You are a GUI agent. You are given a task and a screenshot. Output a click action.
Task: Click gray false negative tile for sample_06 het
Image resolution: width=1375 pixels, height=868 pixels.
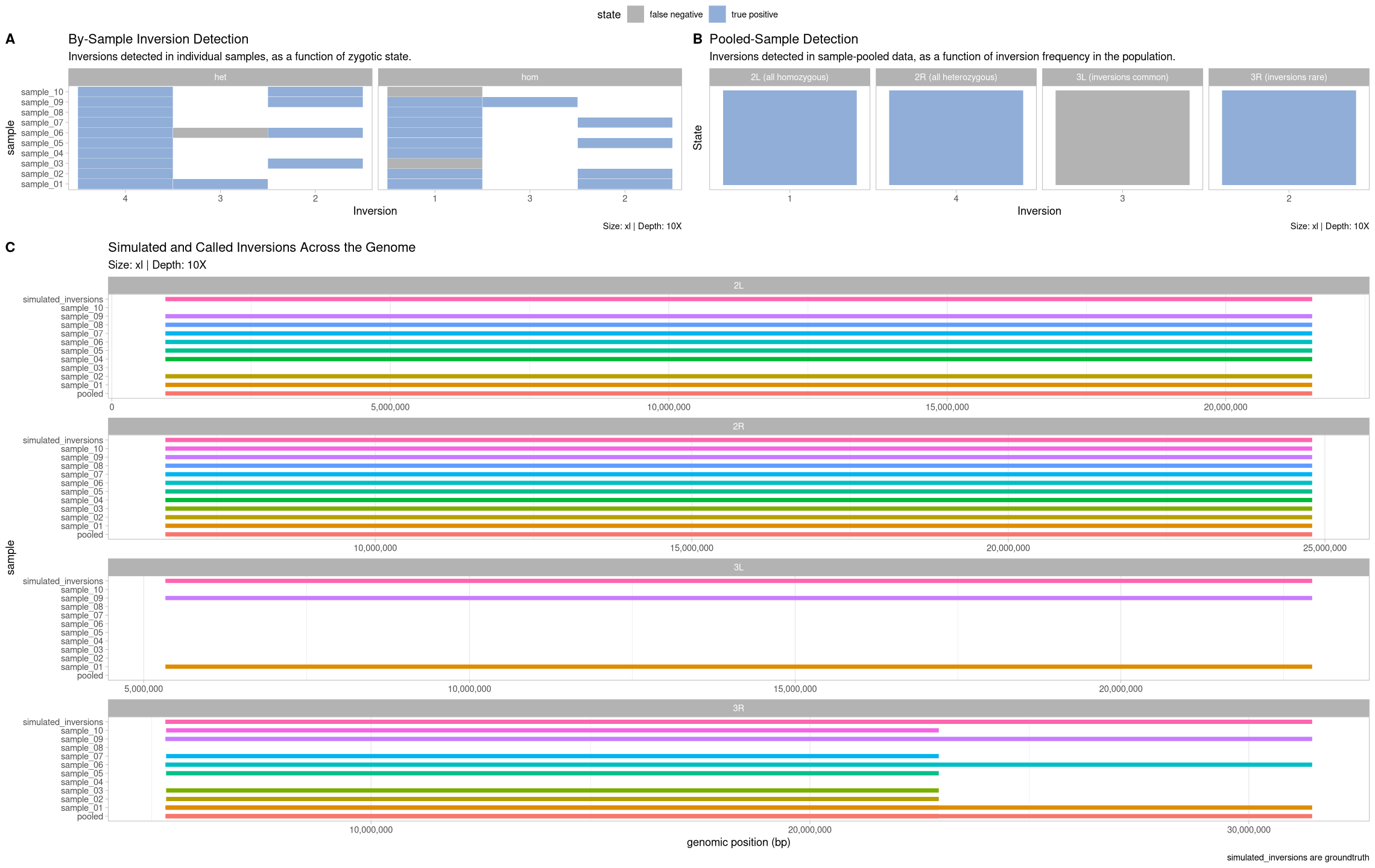click(220, 133)
